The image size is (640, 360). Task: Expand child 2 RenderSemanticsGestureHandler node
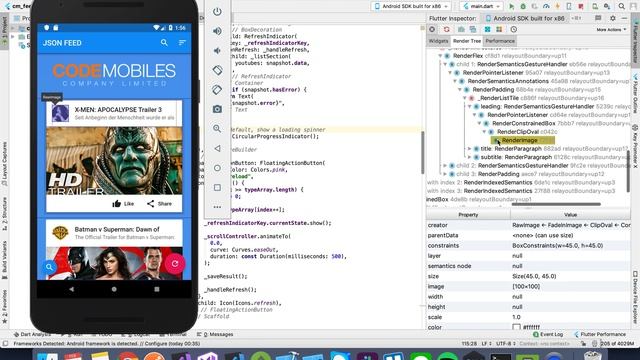click(445, 166)
